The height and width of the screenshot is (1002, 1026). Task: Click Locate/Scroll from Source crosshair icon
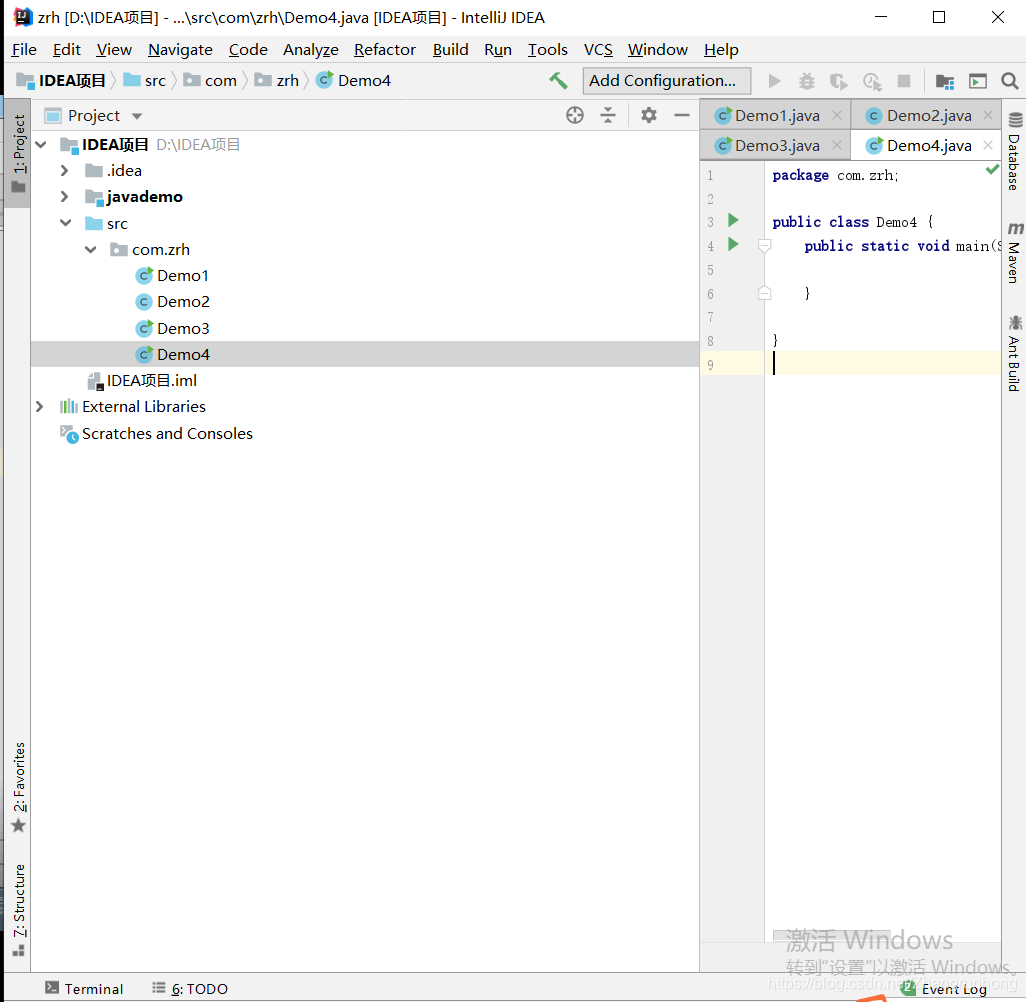pyautogui.click(x=575, y=115)
